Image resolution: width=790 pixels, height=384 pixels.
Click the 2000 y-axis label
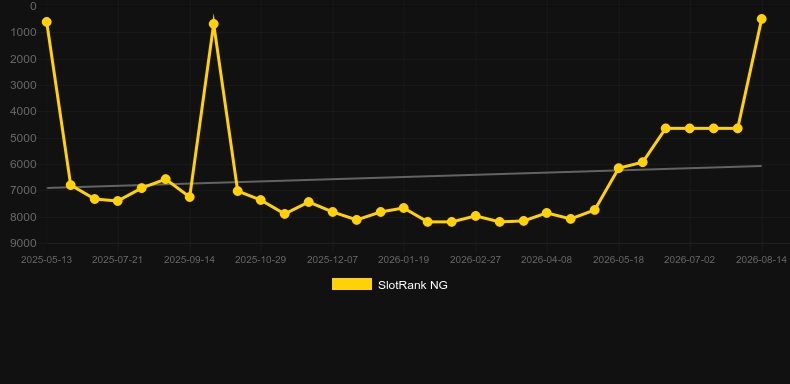[24, 59]
